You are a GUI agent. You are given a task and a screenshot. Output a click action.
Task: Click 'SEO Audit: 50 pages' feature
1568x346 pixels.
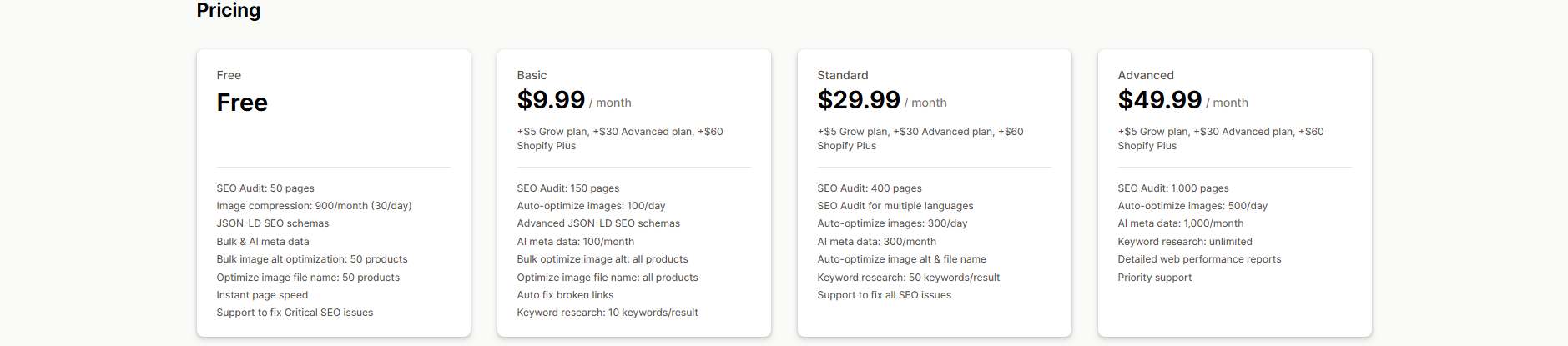[265, 188]
